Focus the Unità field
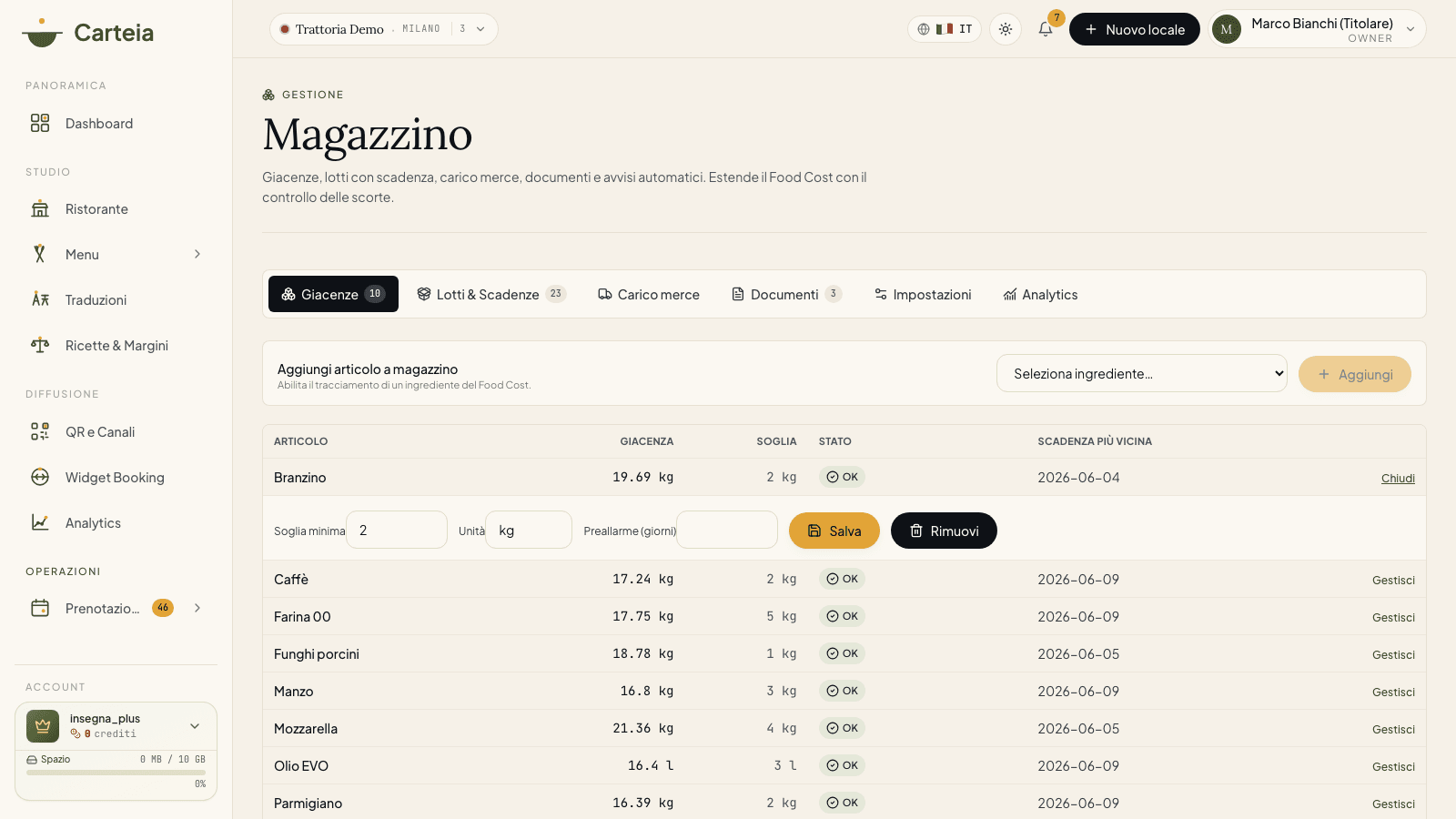 tap(529, 530)
